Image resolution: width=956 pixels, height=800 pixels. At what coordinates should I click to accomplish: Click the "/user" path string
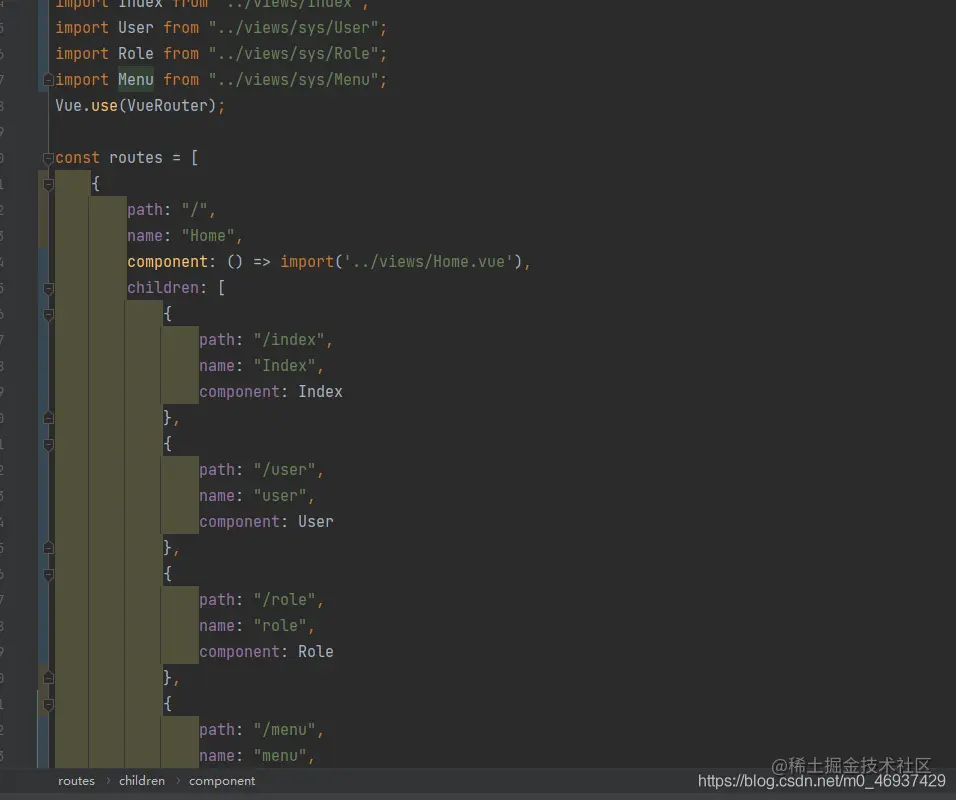pyautogui.click(x=285, y=470)
